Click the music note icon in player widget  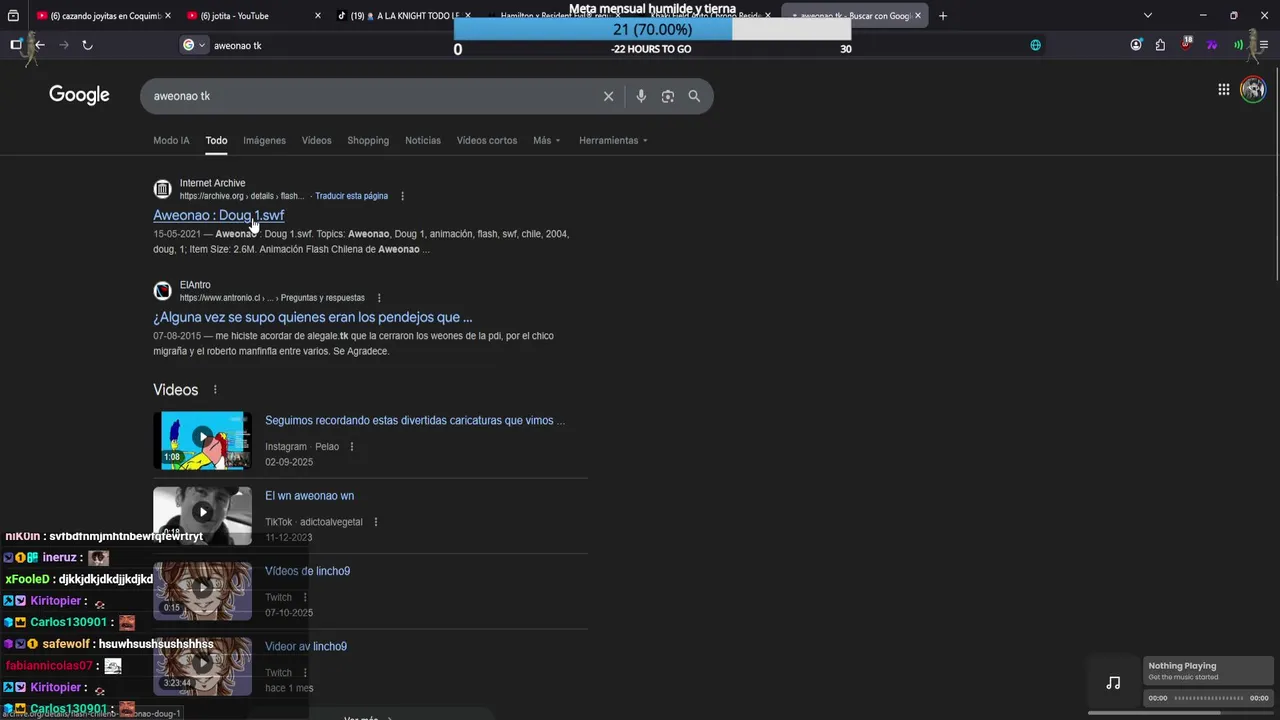click(x=1113, y=683)
